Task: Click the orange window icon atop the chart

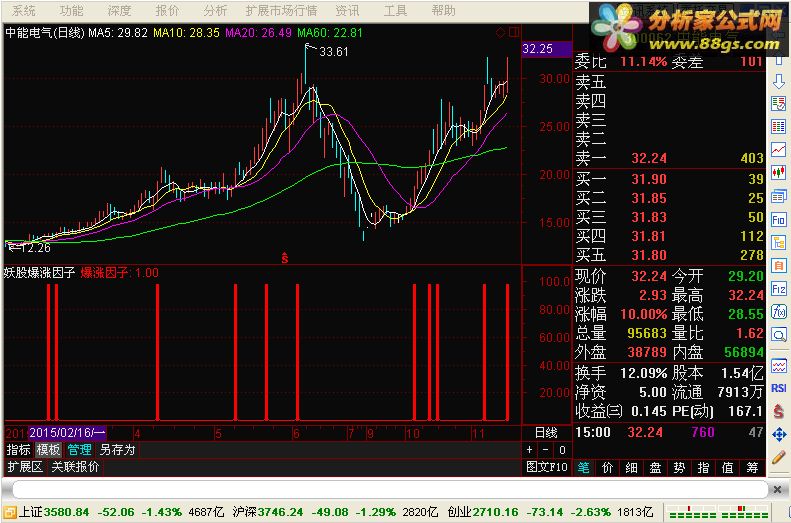Action: [x=514, y=32]
